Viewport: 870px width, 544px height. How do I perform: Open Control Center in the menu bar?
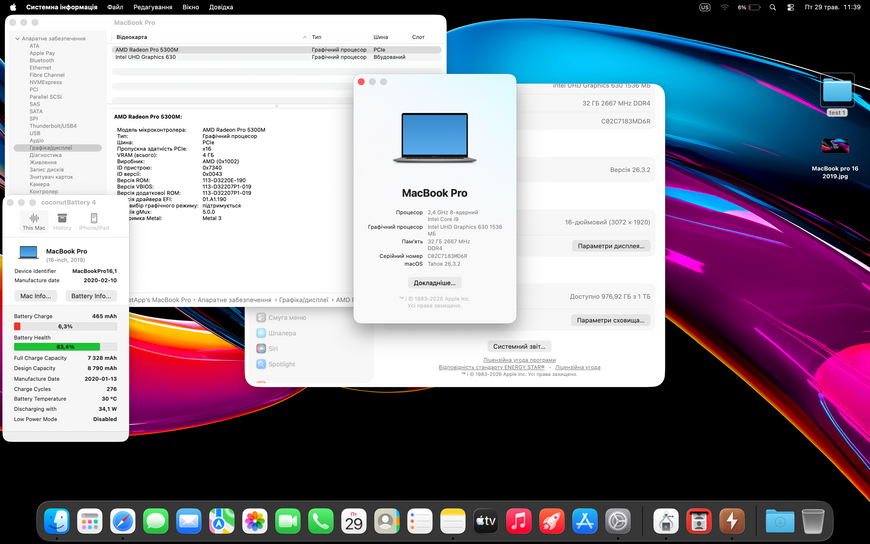click(791, 7)
